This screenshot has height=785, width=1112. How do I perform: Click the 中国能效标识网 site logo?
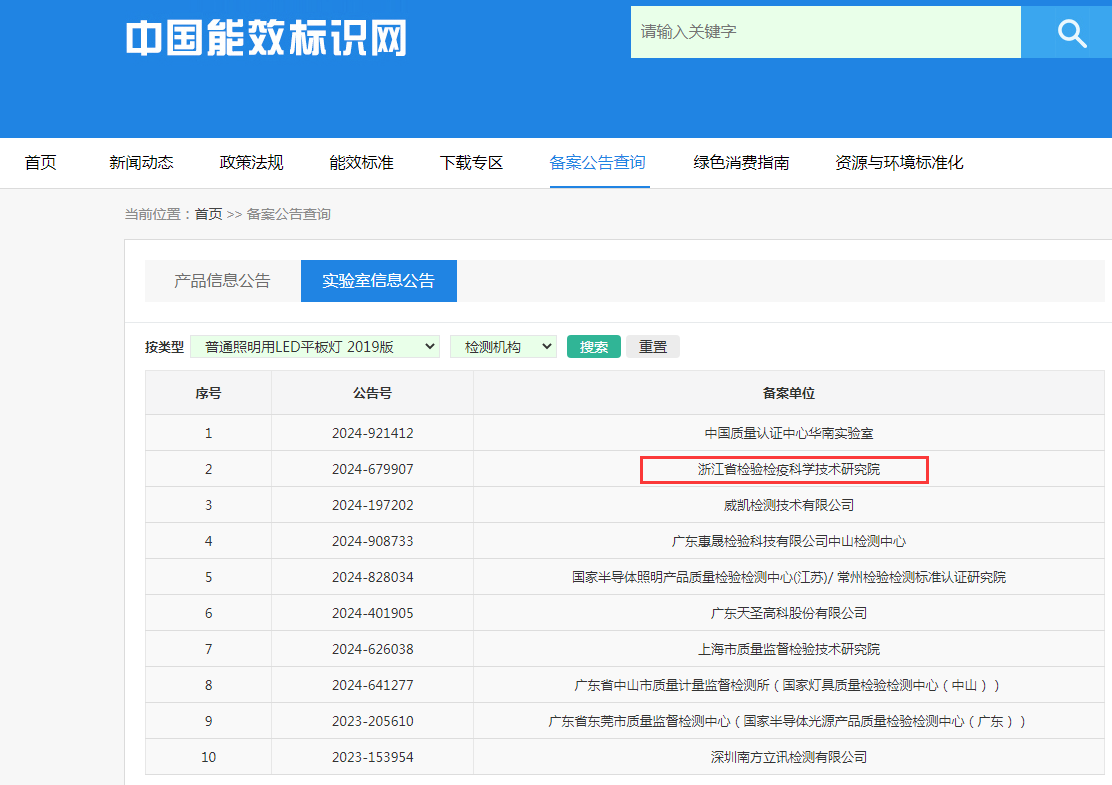coord(266,38)
